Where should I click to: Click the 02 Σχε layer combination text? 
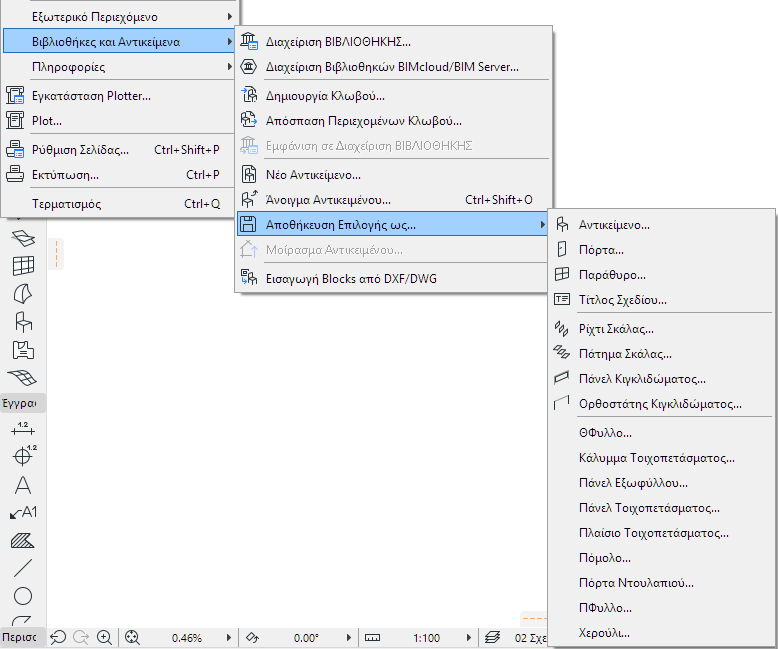[530, 638]
